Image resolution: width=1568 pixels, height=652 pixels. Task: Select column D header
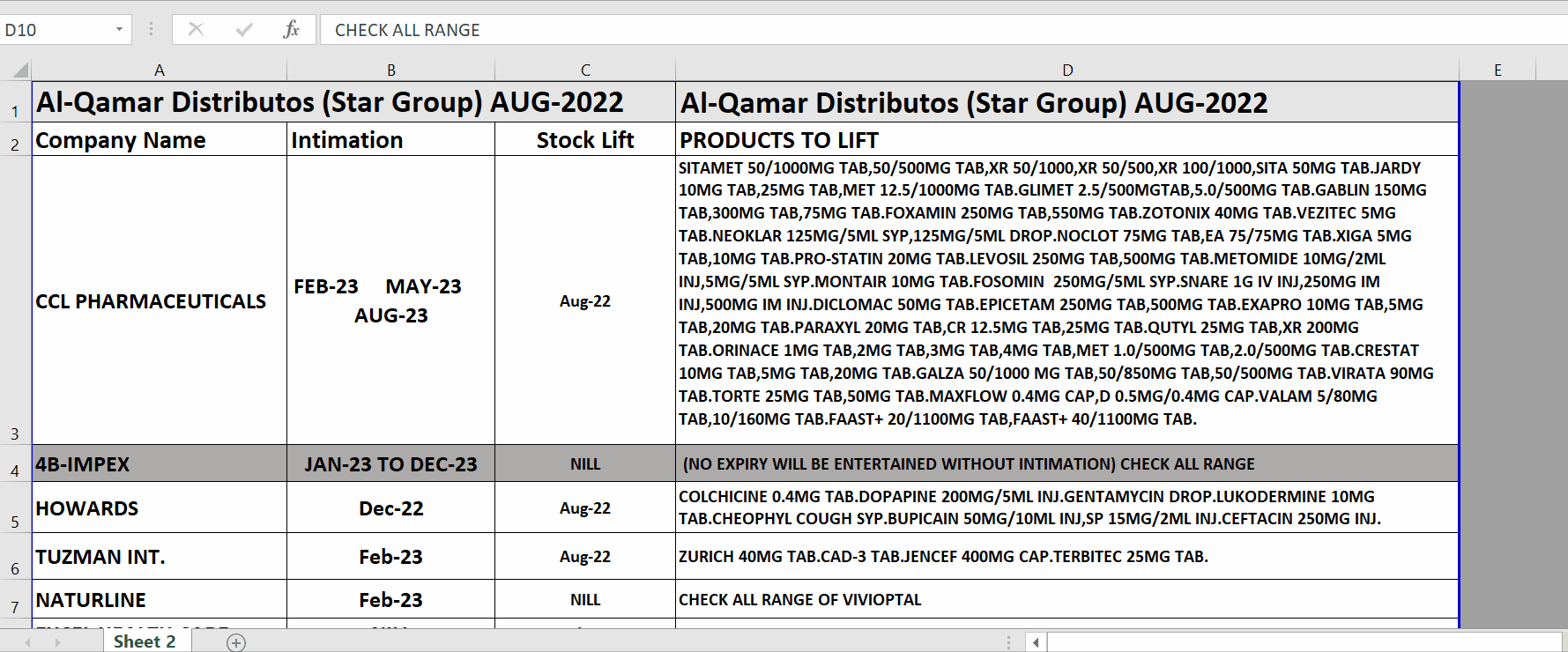pos(1067,70)
